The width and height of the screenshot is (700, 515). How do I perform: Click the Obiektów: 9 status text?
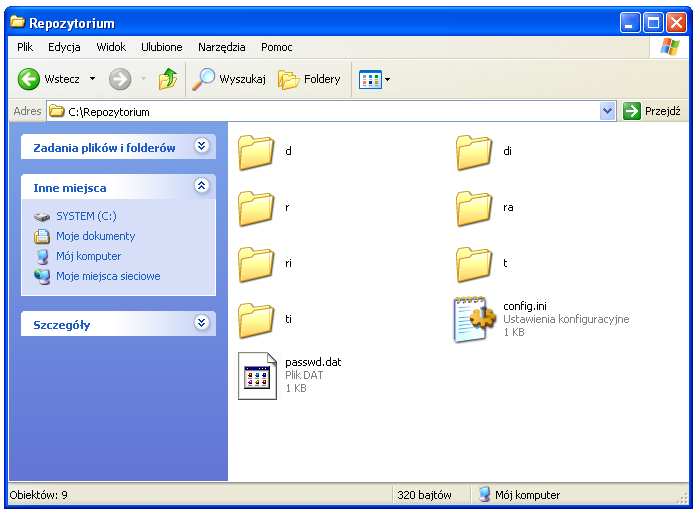coord(38,495)
